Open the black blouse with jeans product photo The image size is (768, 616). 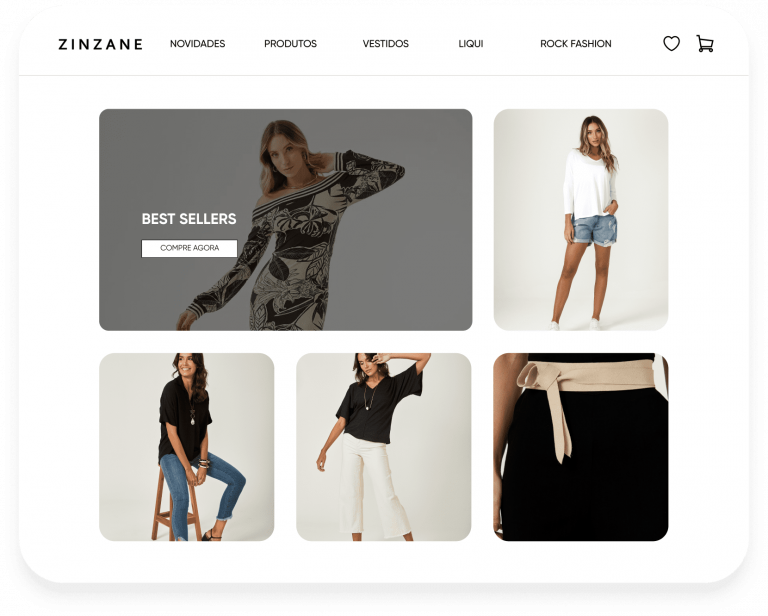[187, 447]
